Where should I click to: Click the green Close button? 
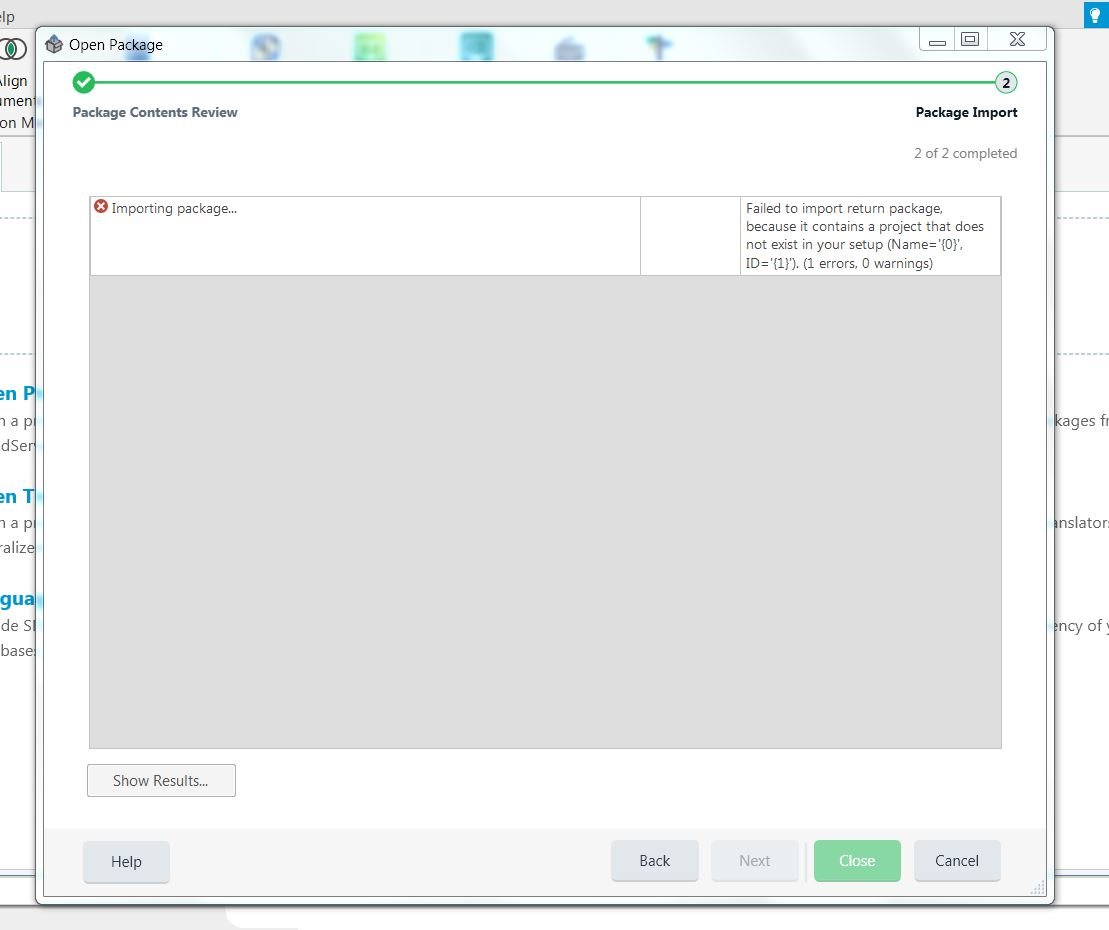(x=856, y=860)
